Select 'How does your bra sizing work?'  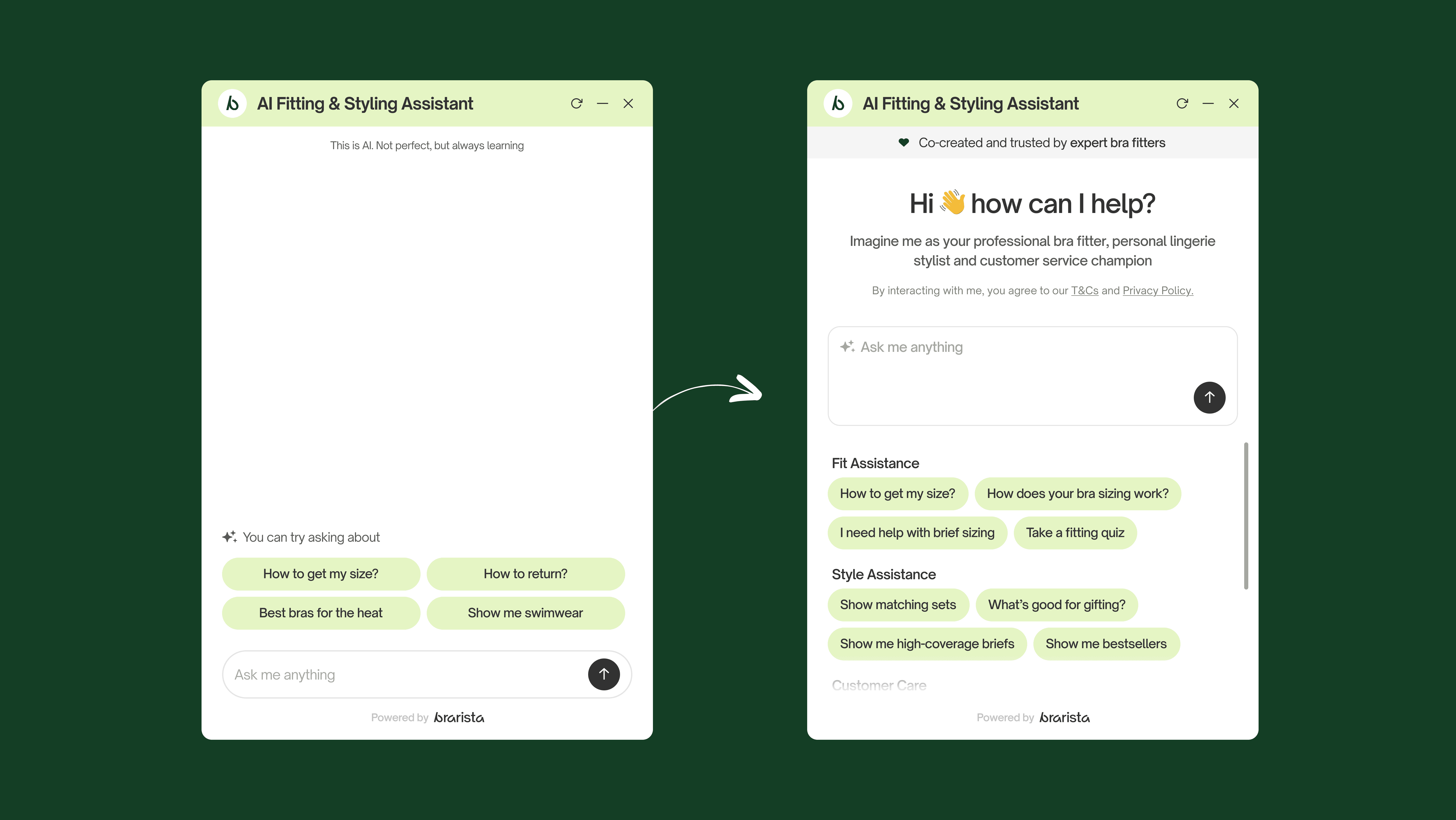[1077, 494]
